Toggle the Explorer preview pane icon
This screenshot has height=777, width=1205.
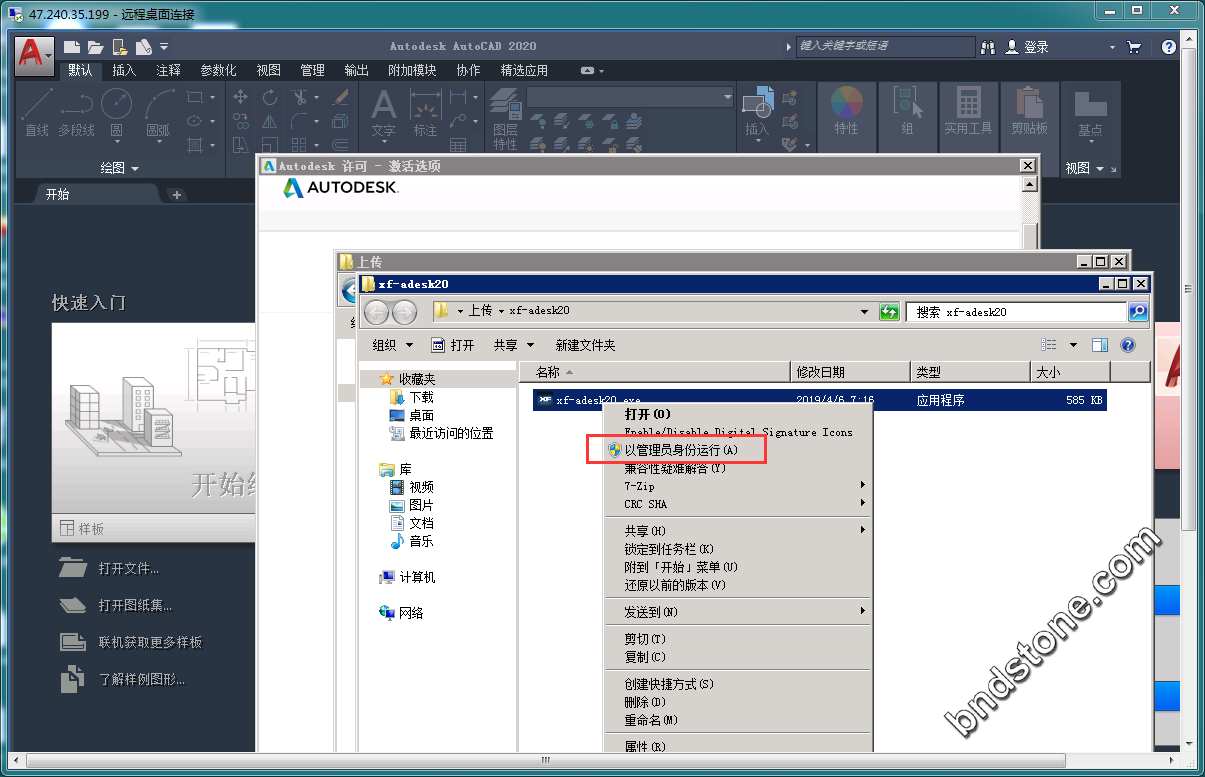1100,345
